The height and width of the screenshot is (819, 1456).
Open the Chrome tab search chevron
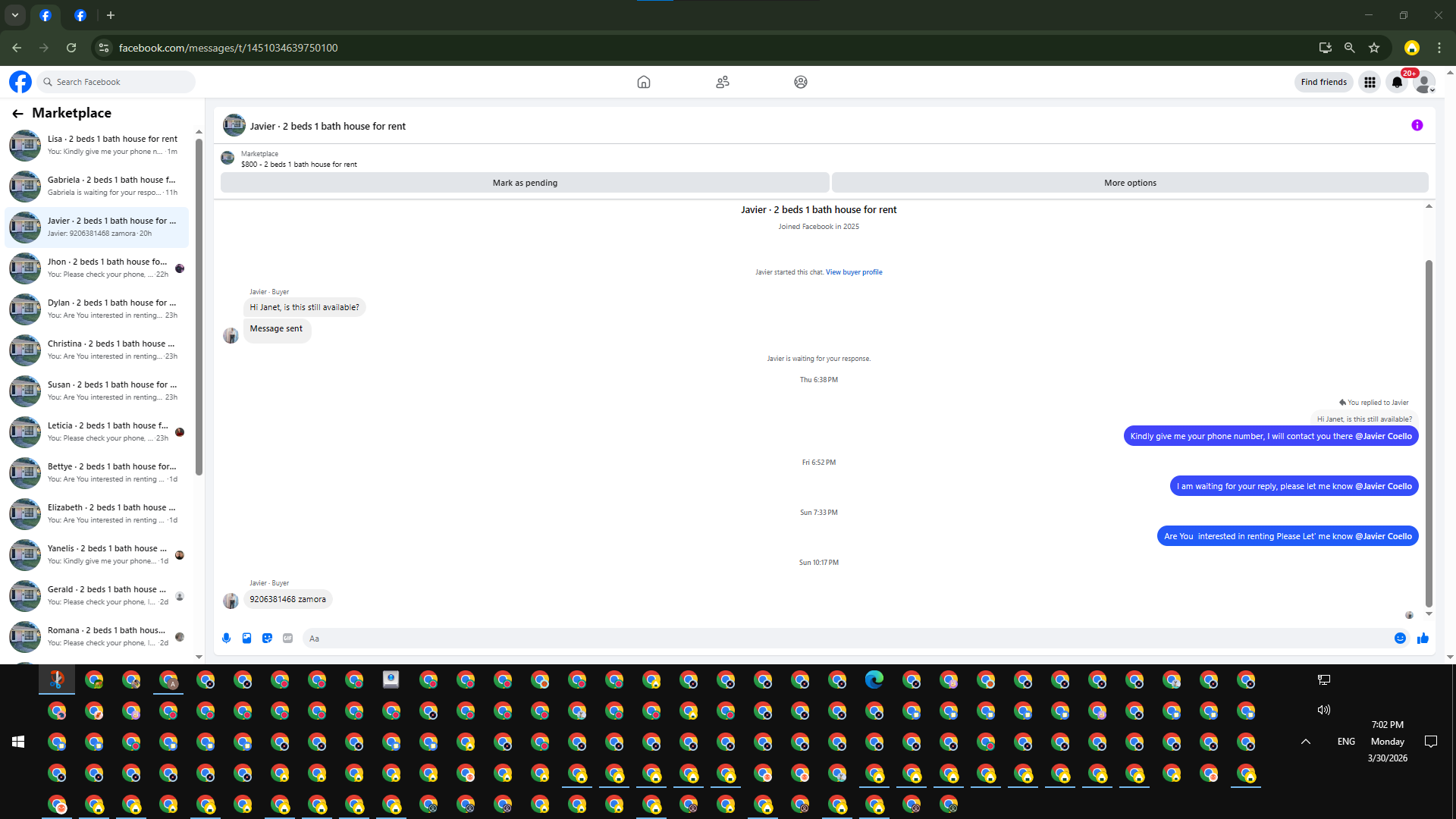coord(14,15)
